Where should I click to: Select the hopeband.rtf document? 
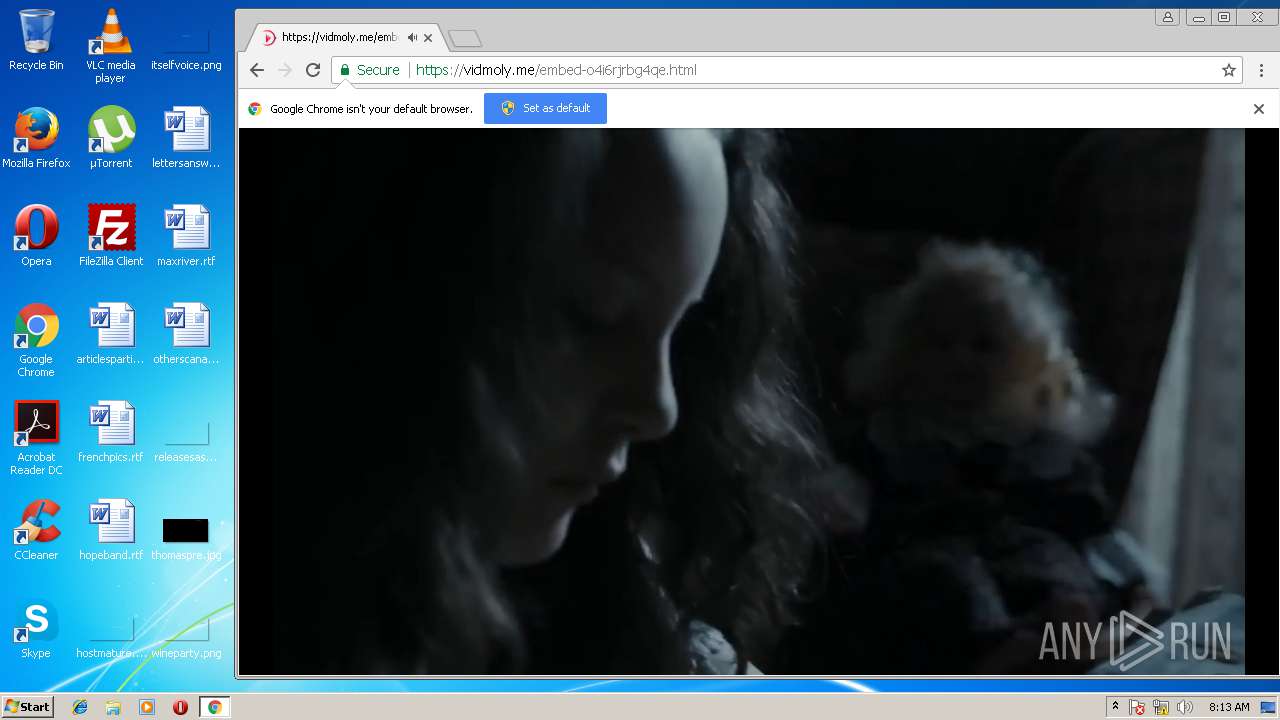[111, 530]
